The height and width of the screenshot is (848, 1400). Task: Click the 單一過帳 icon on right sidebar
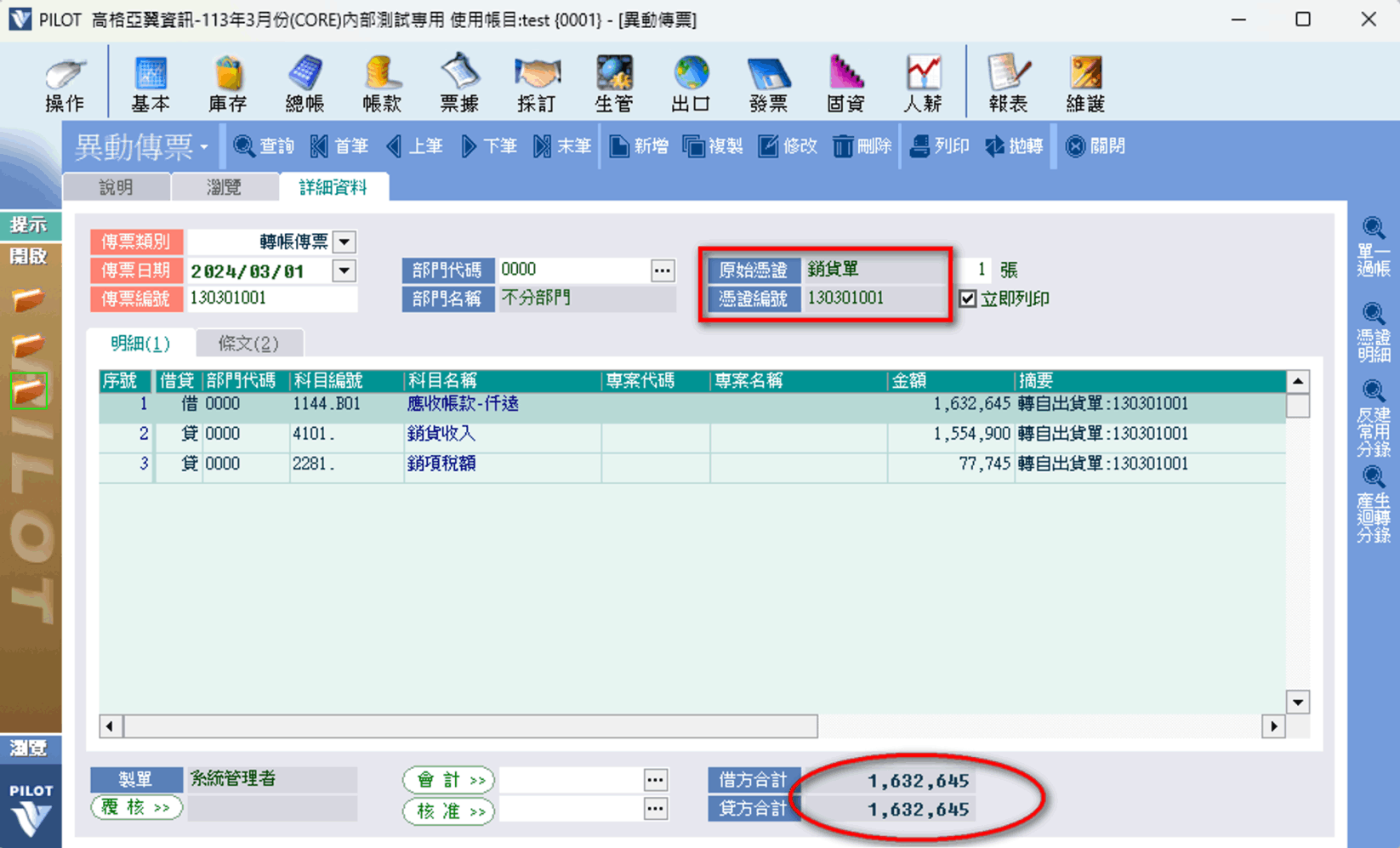point(1373,248)
